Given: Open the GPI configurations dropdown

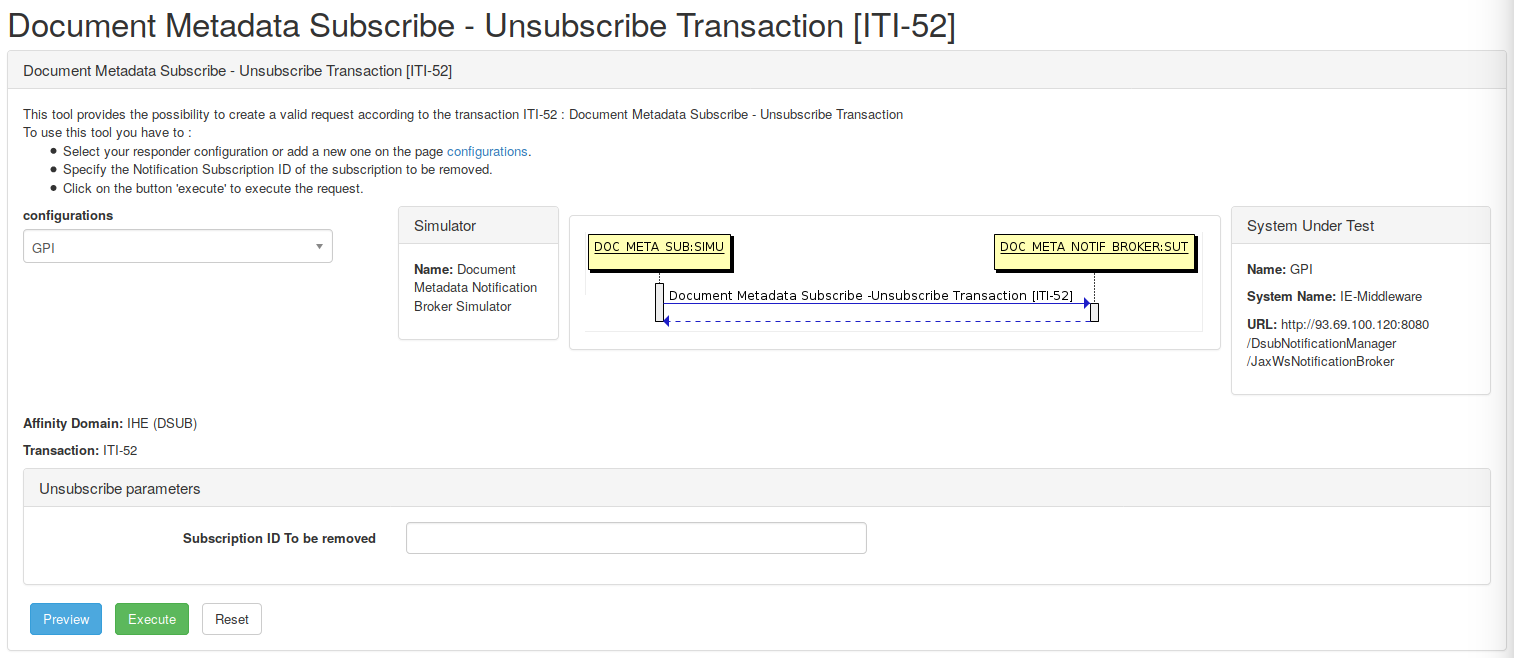Looking at the screenshot, I should tap(177, 247).
